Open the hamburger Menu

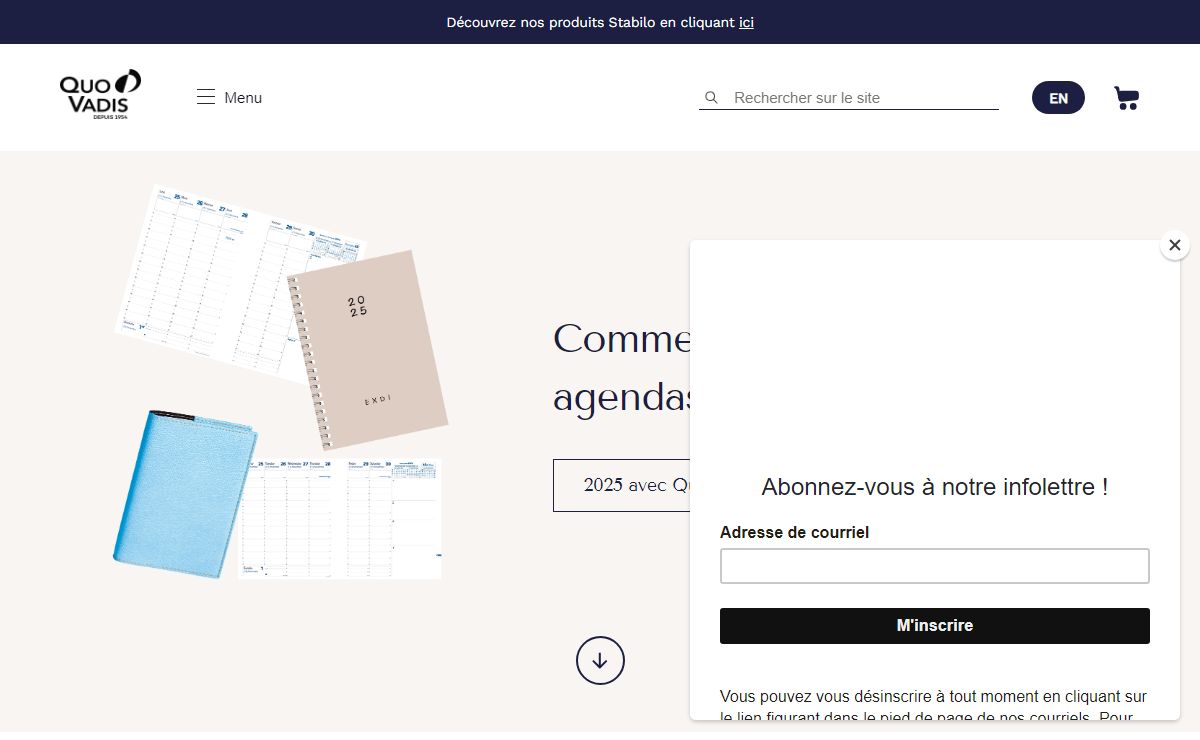[x=229, y=97]
